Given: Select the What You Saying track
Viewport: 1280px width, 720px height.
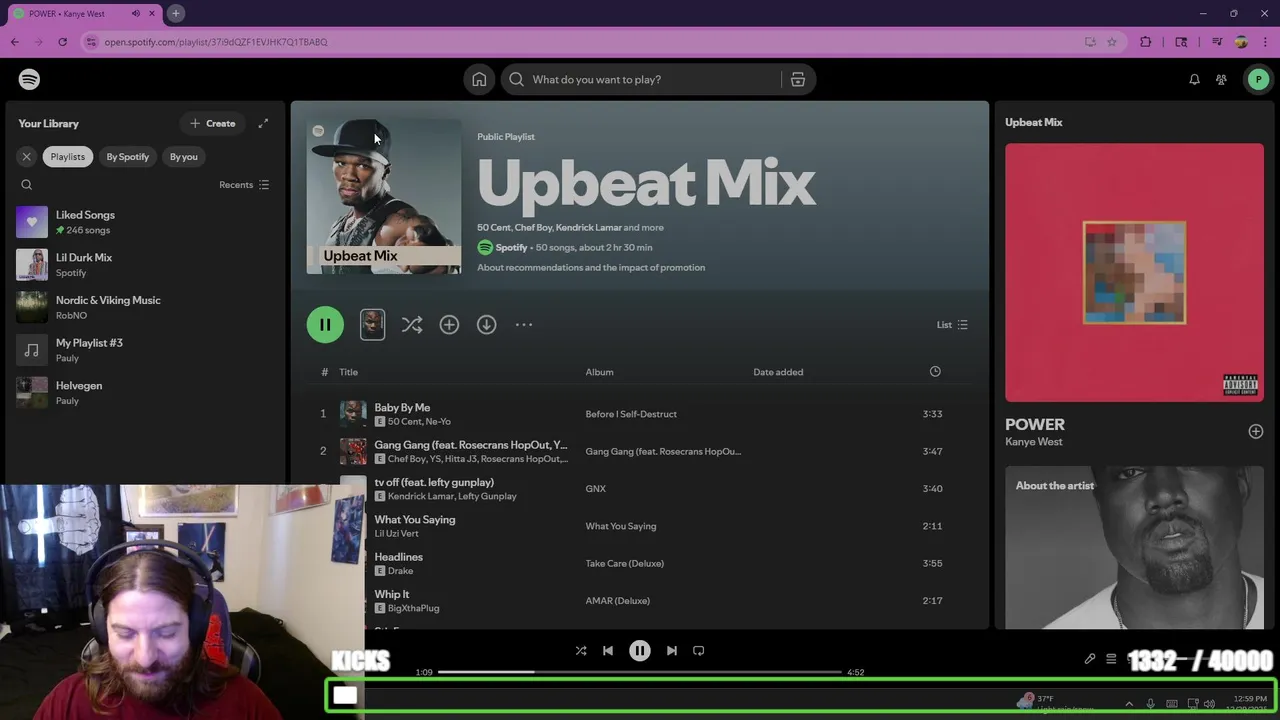Looking at the screenshot, I should point(414,519).
